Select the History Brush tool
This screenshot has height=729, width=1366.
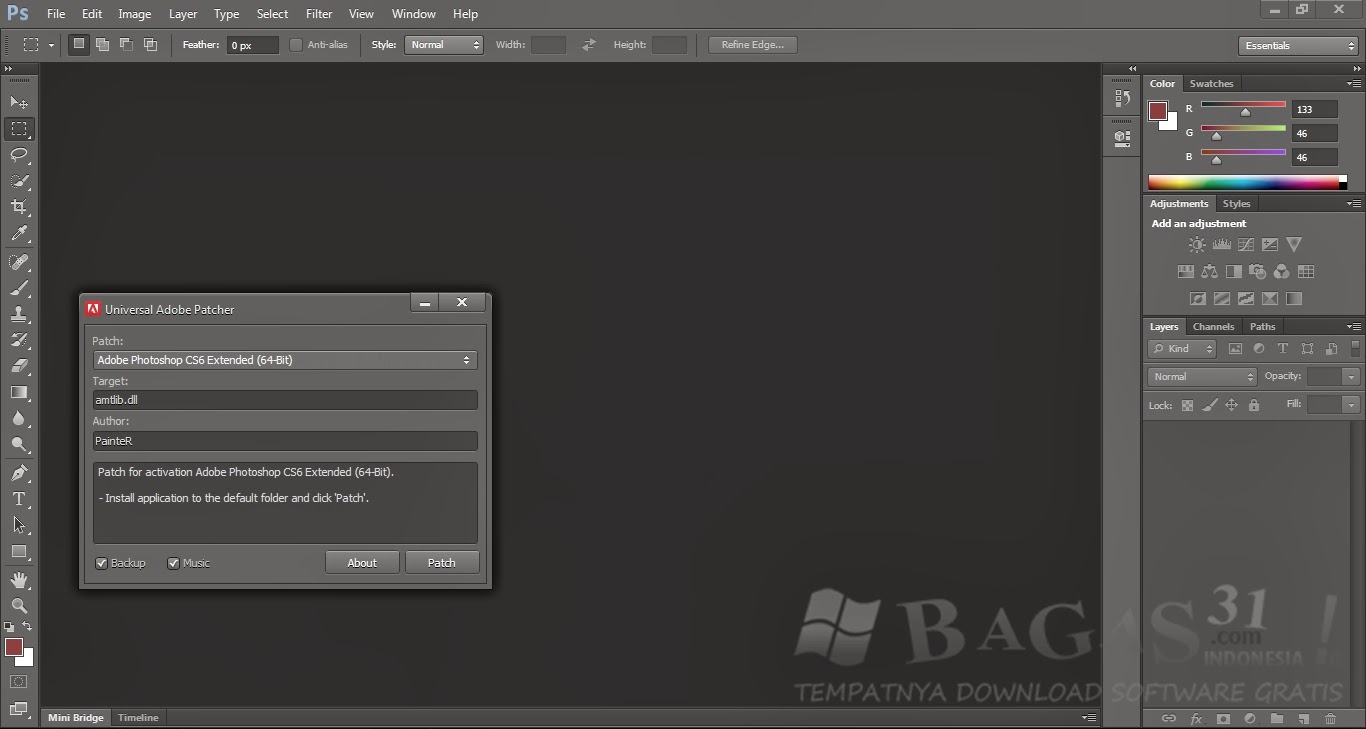coord(19,340)
